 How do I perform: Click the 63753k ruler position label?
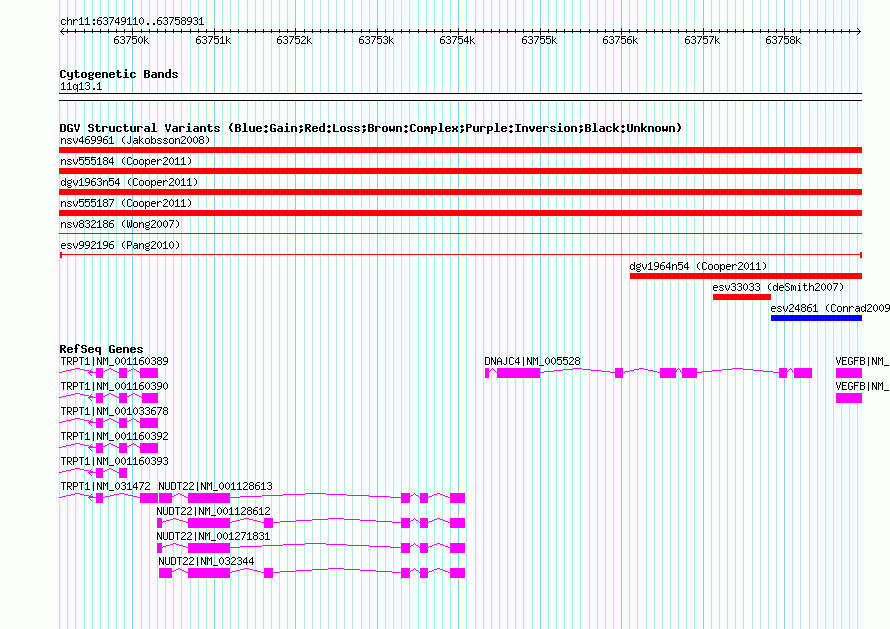tap(376, 40)
